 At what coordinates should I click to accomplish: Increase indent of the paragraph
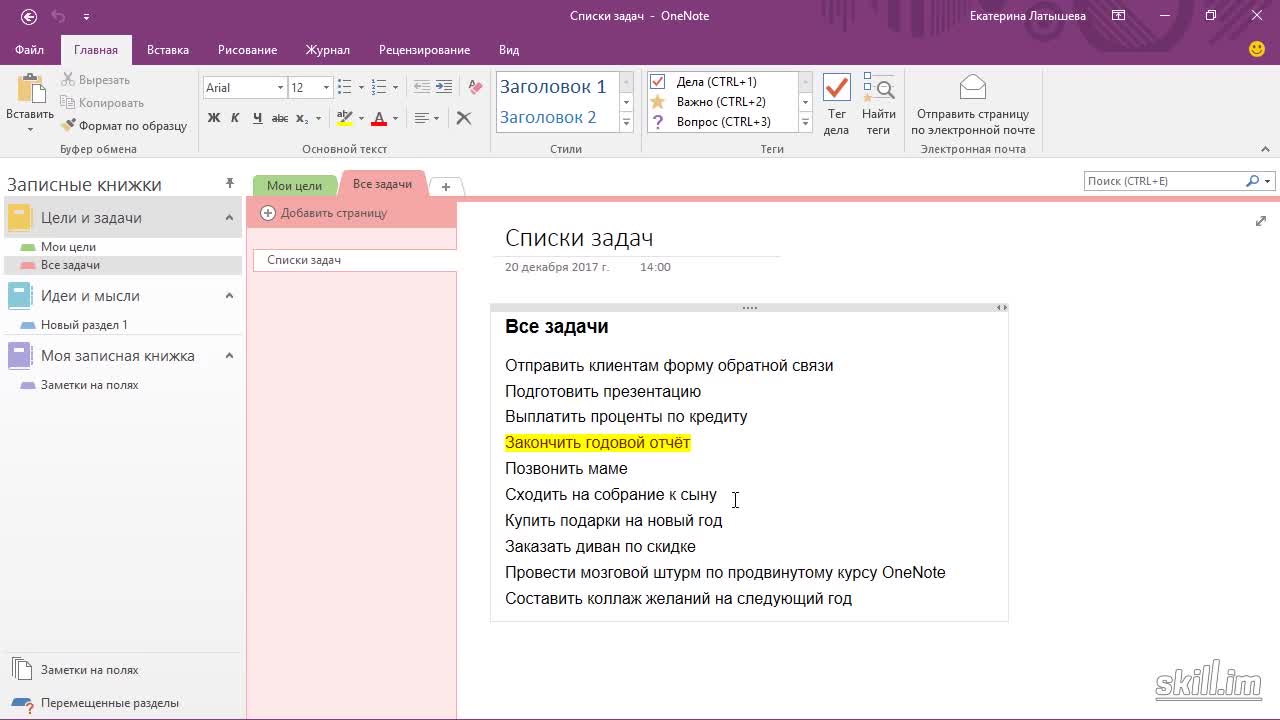pyautogui.click(x=444, y=88)
